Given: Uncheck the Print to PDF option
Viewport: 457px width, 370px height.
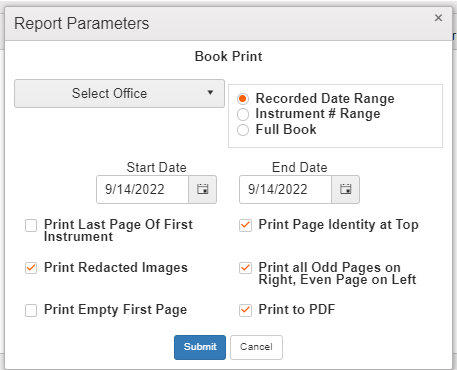Looking at the screenshot, I should click(x=245, y=310).
